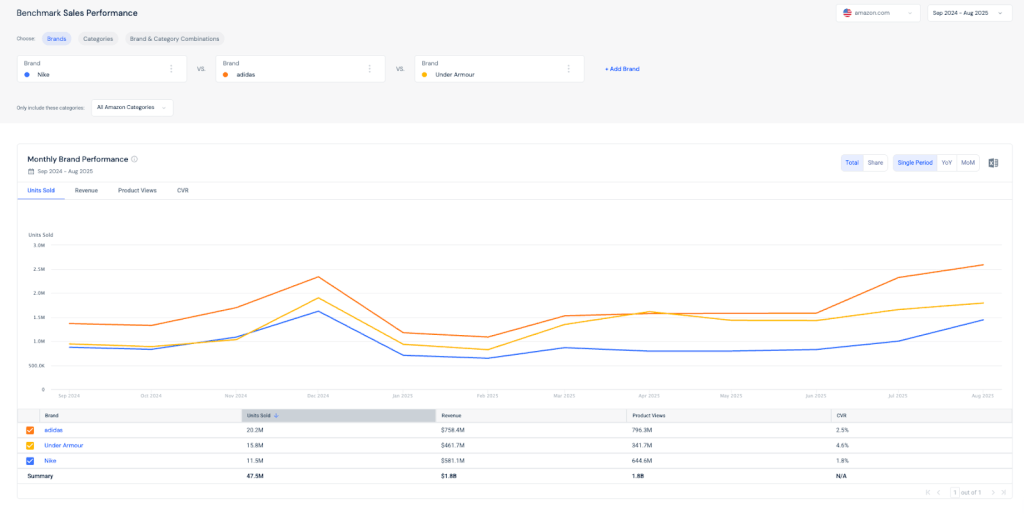Click the info icon beside Monthly Brand Performance
Image resolution: width=1024 pixels, height=515 pixels.
[135, 159]
